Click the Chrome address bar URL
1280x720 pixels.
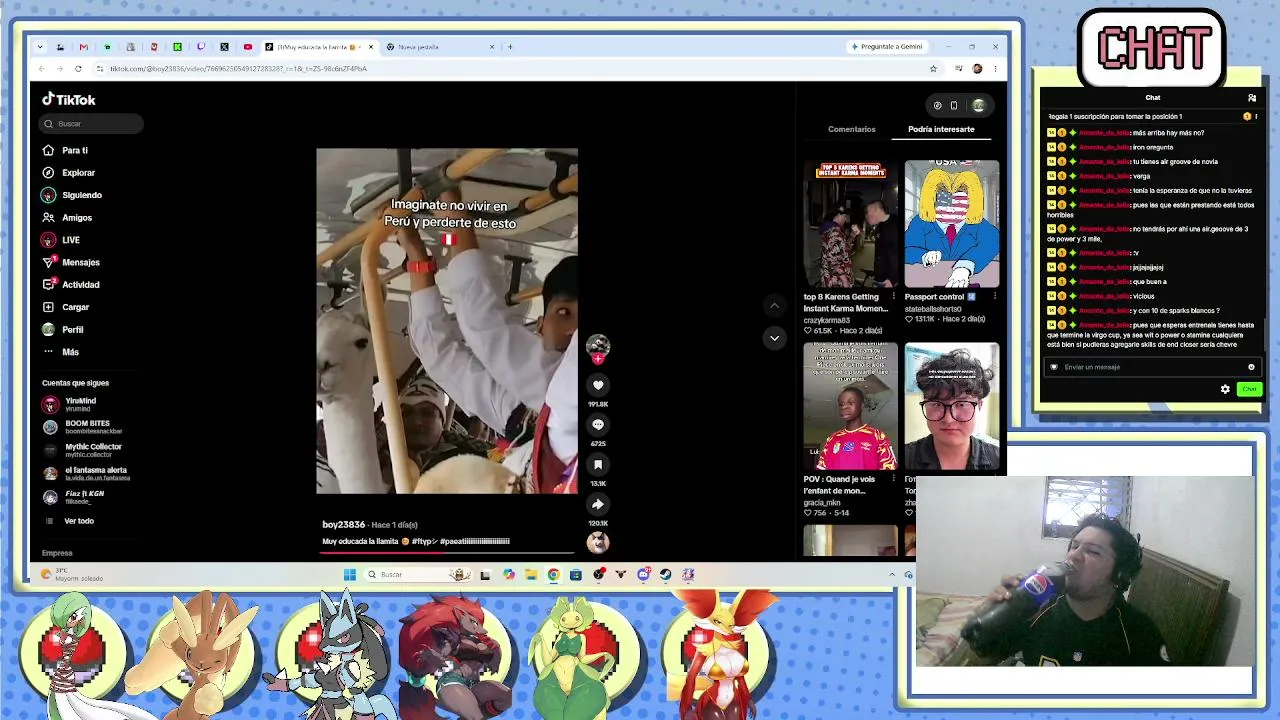[x=238, y=69]
